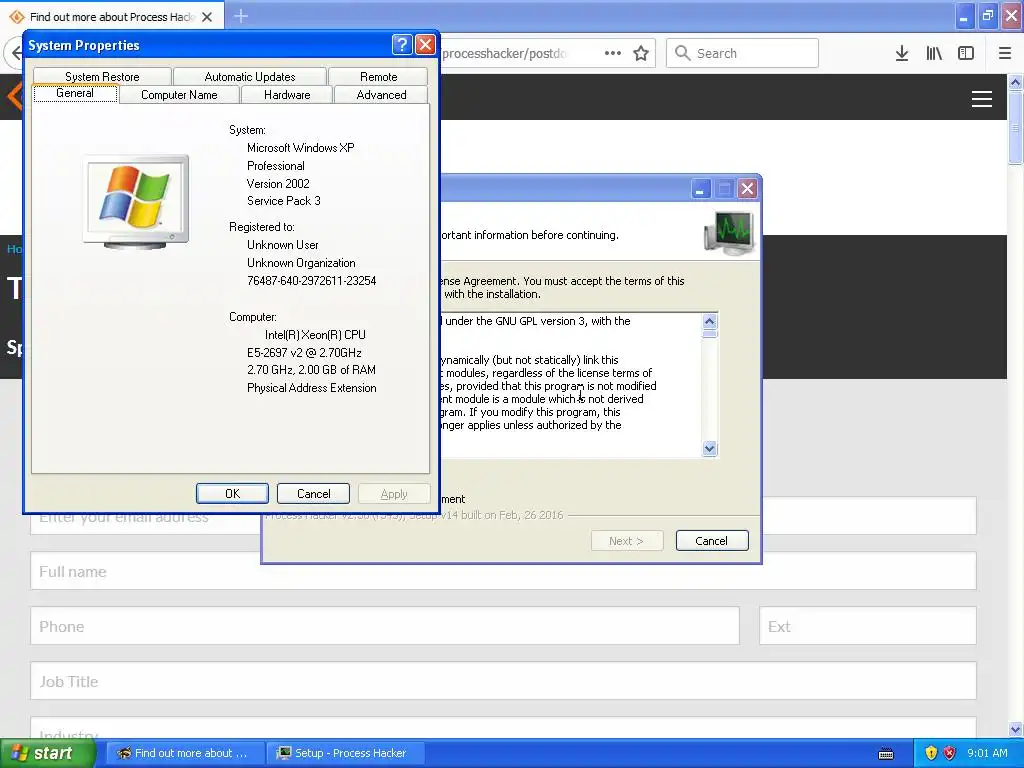1024x768 pixels.
Task: Click the Process Hacker monitor icon in setup
Action: 730,233
